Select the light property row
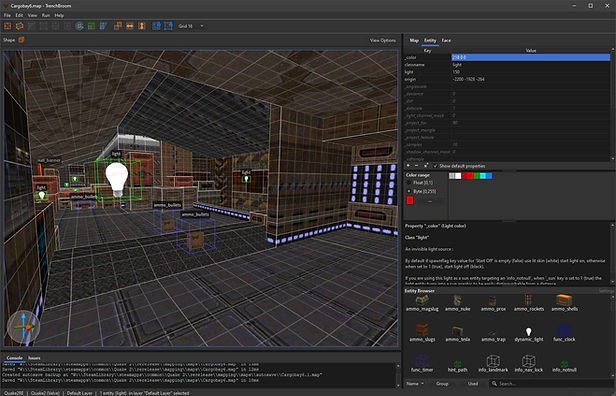The height and width of the screenshot is (396, 616). click(x=507, y=72)
